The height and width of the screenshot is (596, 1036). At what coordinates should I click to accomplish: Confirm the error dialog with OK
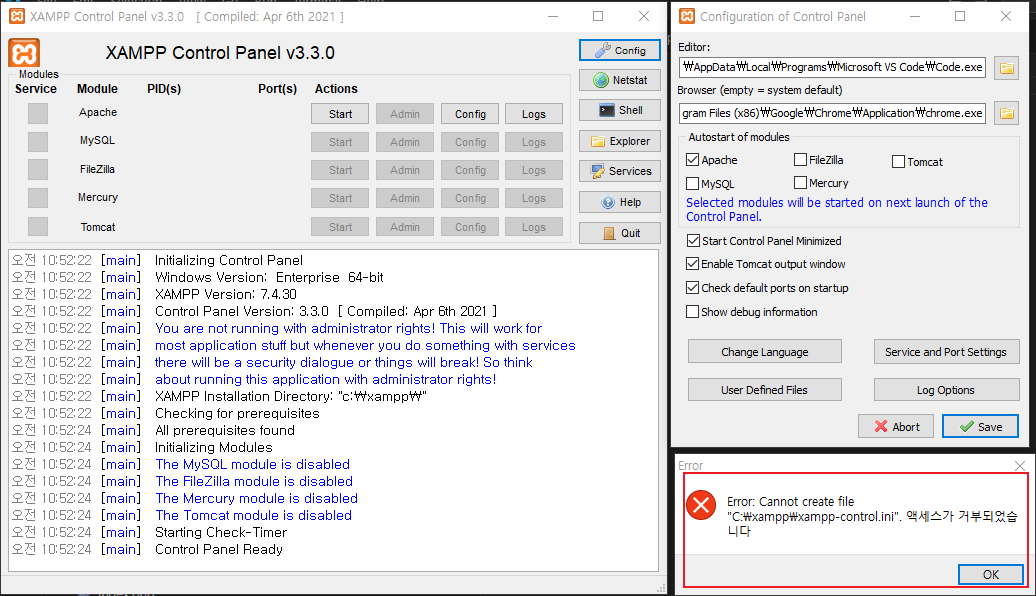click(x=990, y=574)
